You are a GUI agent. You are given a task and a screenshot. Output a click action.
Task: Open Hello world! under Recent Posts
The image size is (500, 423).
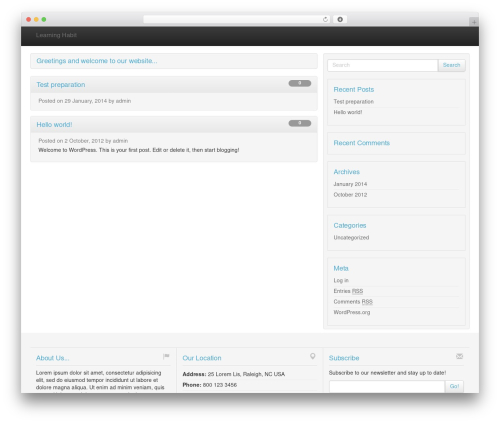coord(348,112)
